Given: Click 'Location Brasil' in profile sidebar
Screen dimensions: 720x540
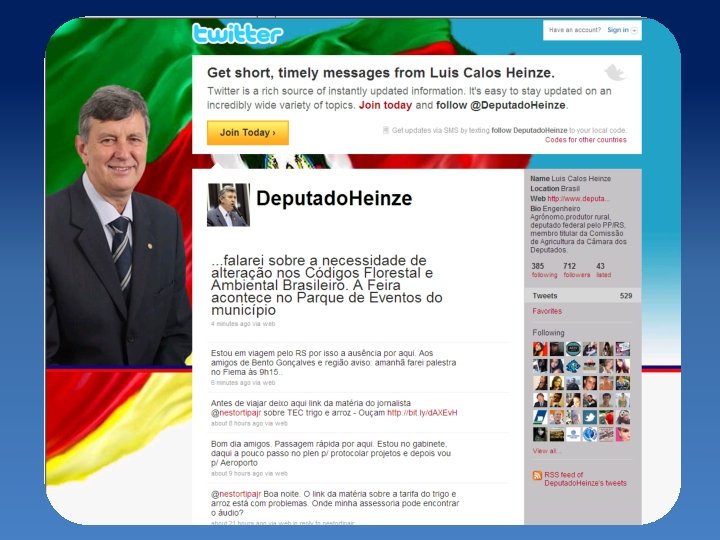Looking at the screenshot, I should click(555, 189).
